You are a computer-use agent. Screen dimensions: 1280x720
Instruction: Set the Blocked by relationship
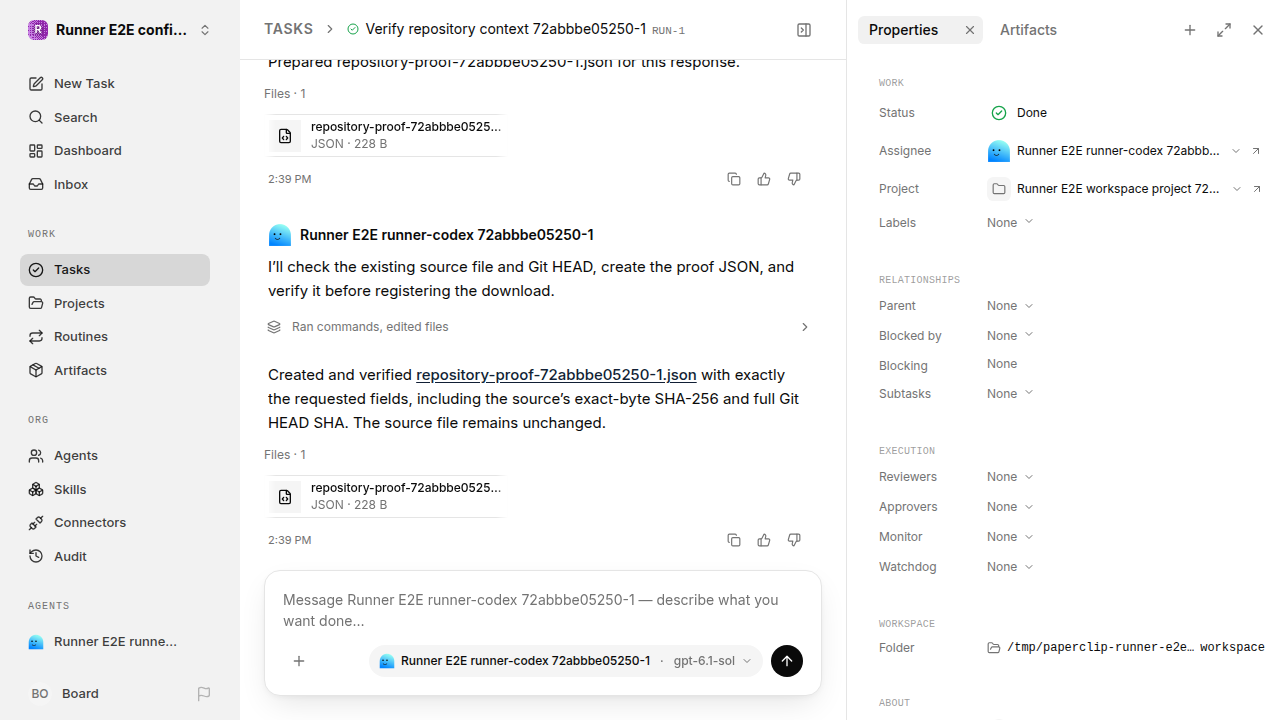pyautogui.click(x=1010, y=335)
